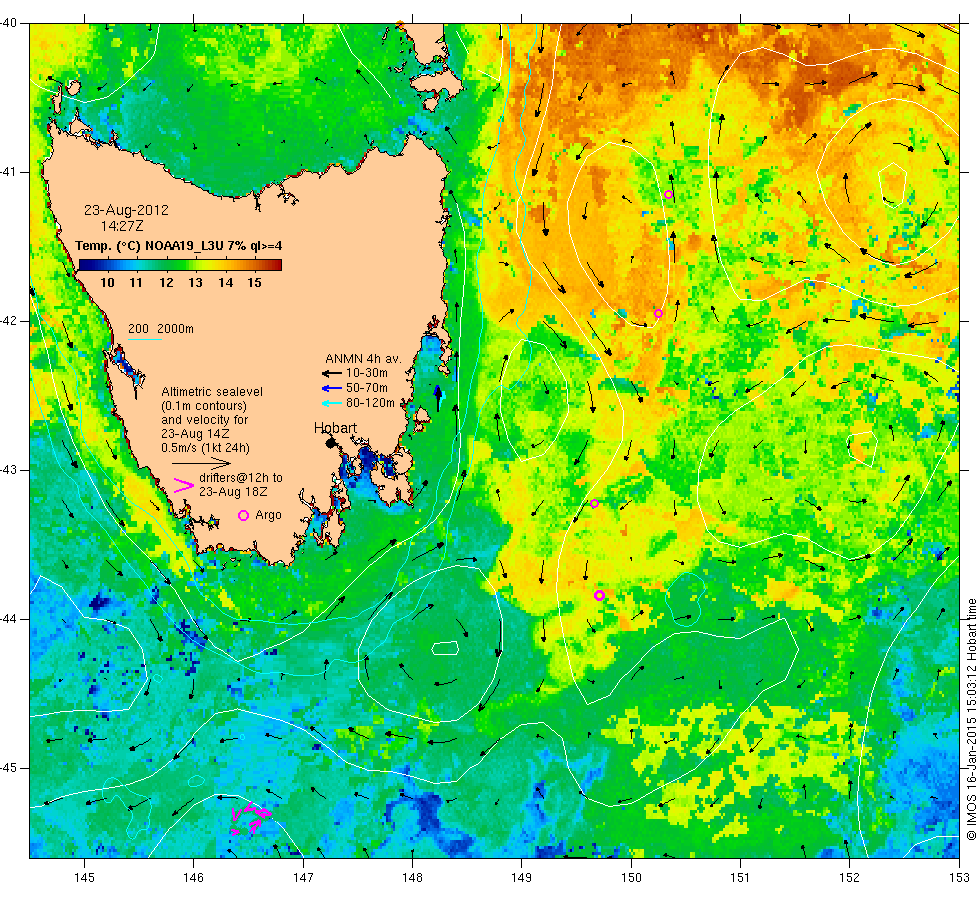
Task: Click the colorbar value 10
Action: click(x=108, y=282)
